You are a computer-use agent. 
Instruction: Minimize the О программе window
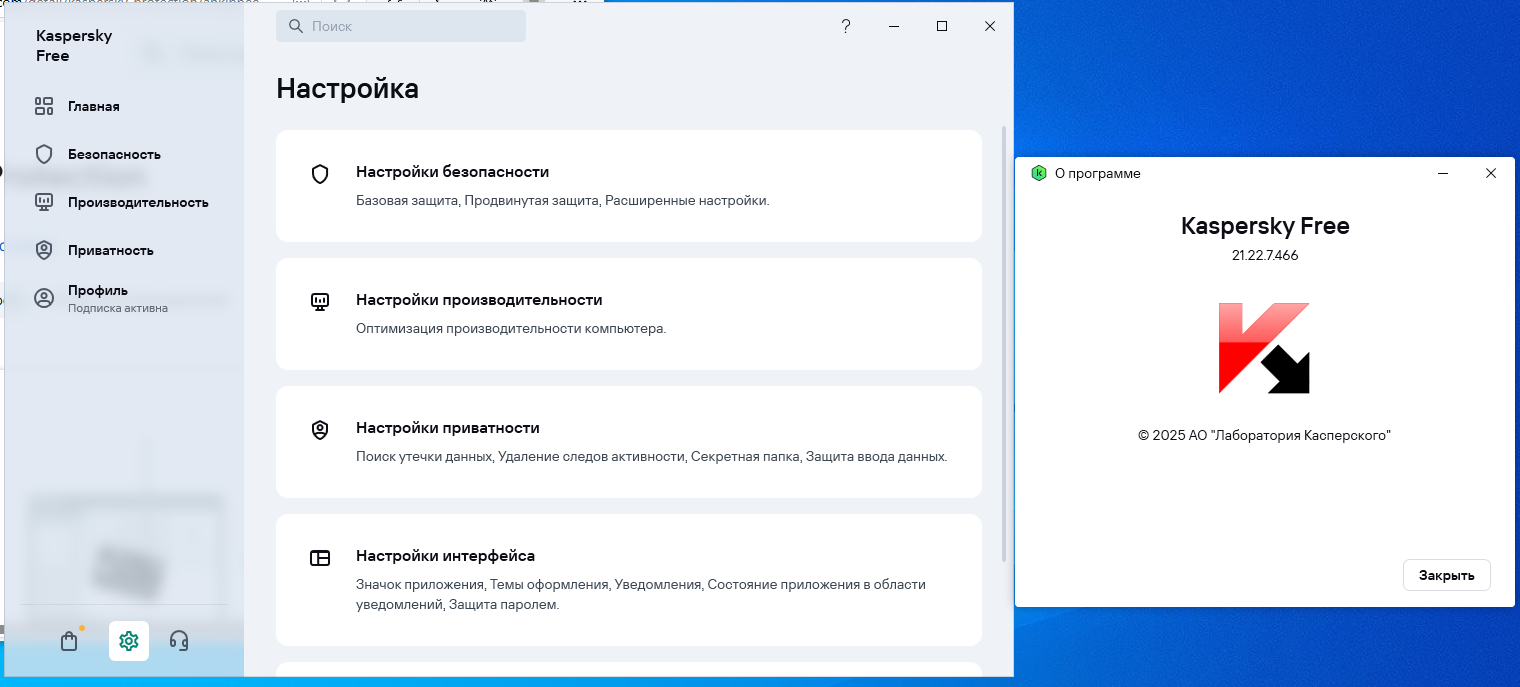click(x=1443, y=173)
